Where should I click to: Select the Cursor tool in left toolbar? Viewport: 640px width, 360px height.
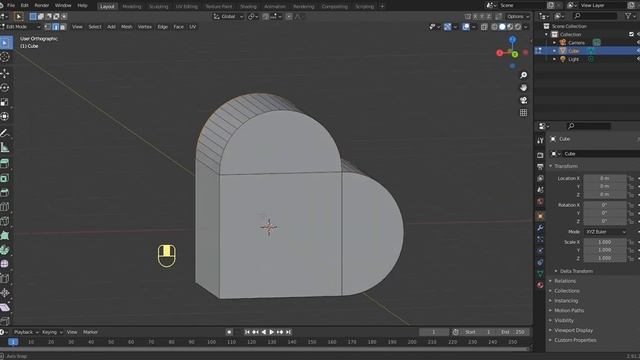click(5, 57)
